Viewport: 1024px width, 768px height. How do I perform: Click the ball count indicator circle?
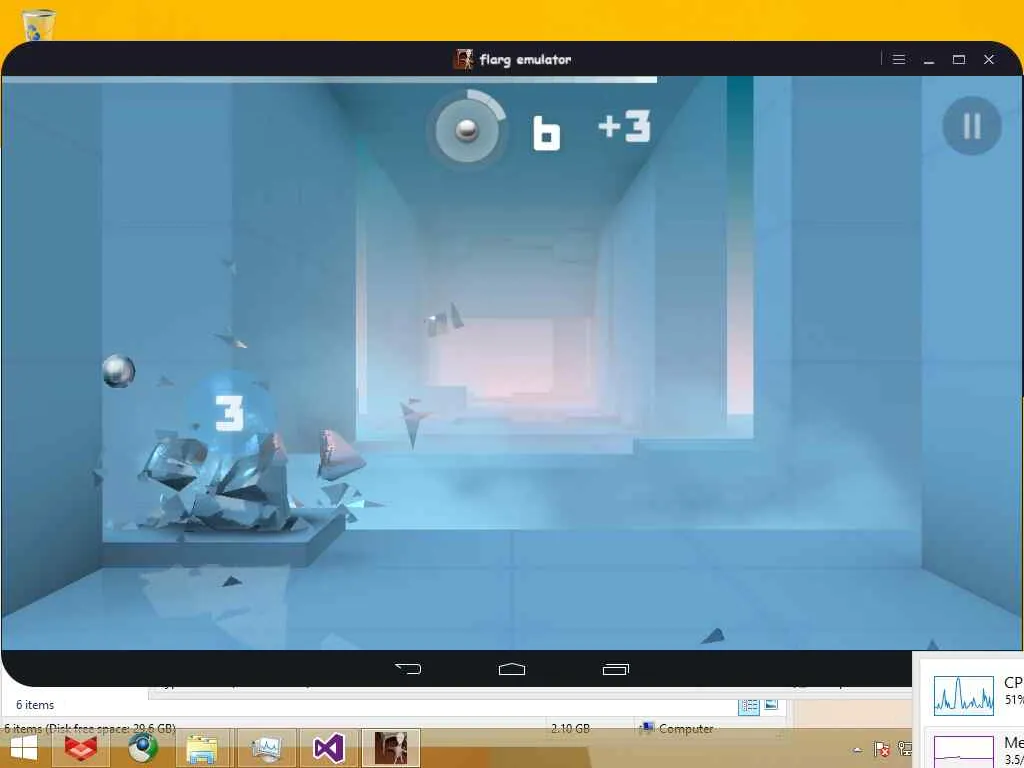(x=466, y=129)
